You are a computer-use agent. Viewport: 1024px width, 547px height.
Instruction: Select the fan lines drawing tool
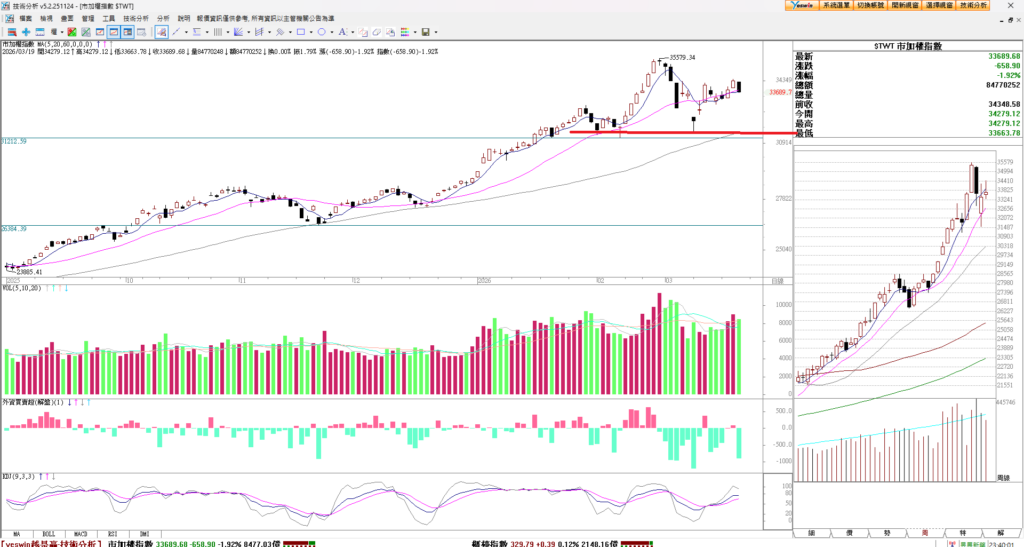point(238,32)
